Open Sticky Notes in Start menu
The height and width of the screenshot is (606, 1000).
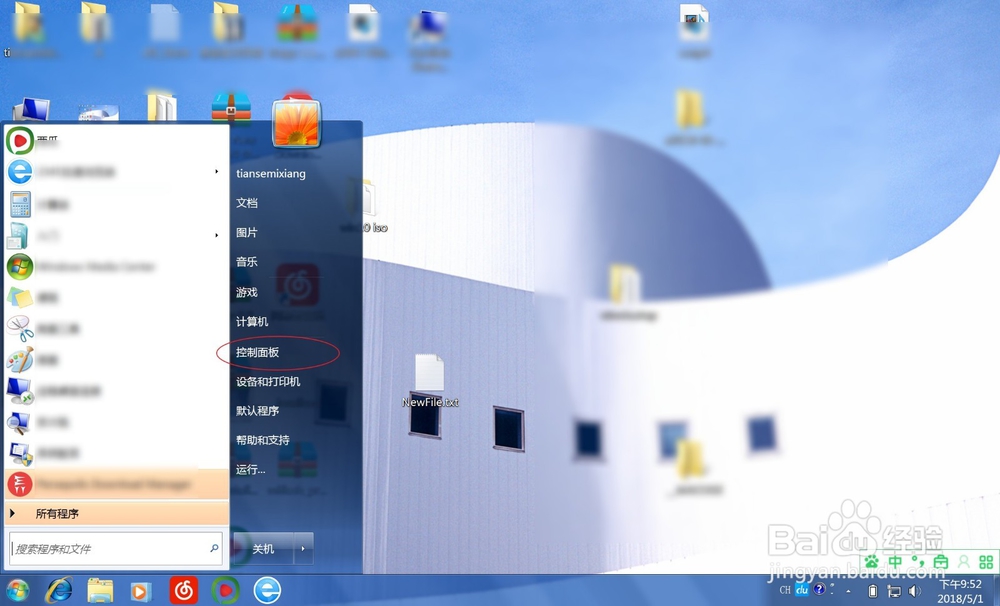116,297
